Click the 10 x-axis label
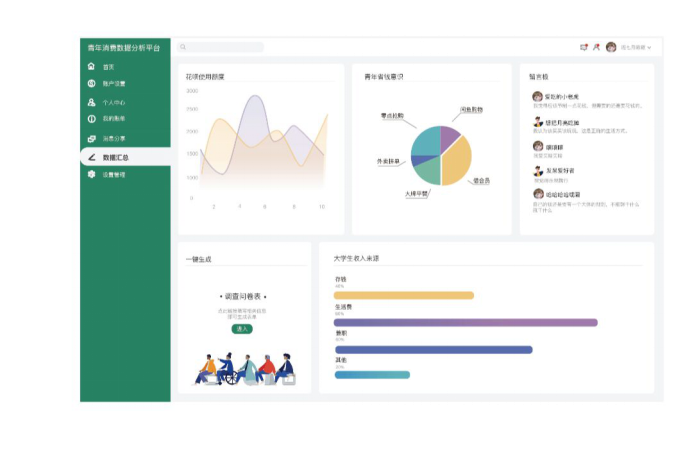Image resolution: width=692 pixels, height=474 pixels. pos(322,207)
